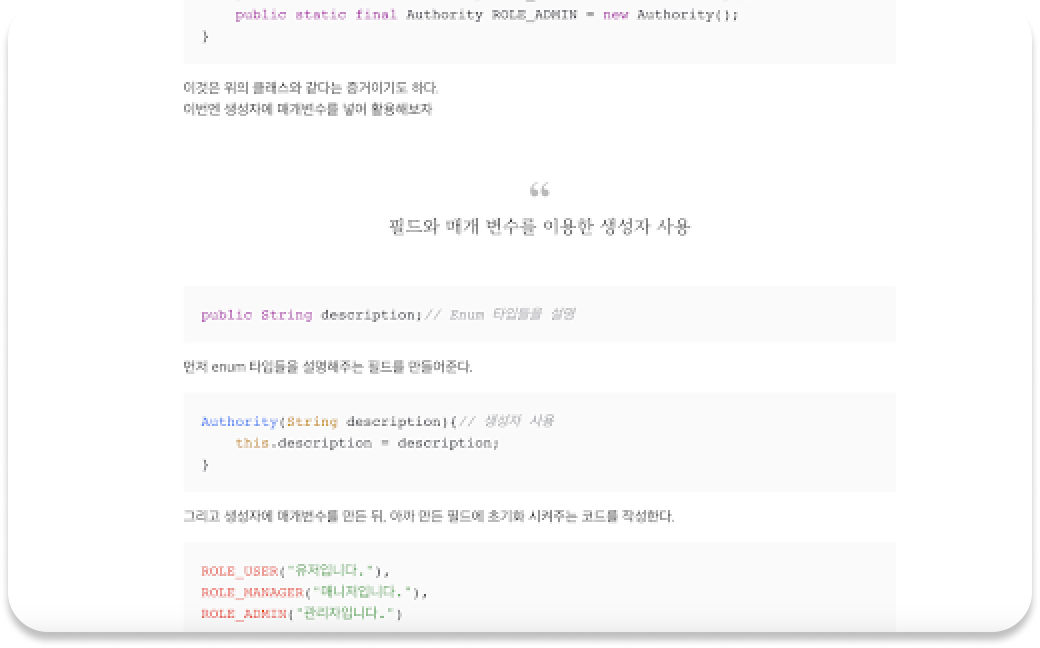The image size is (1040, 648).
Task: Click the closing brace below the ROLE_ADMIN declaration
Action: (205, 36)
